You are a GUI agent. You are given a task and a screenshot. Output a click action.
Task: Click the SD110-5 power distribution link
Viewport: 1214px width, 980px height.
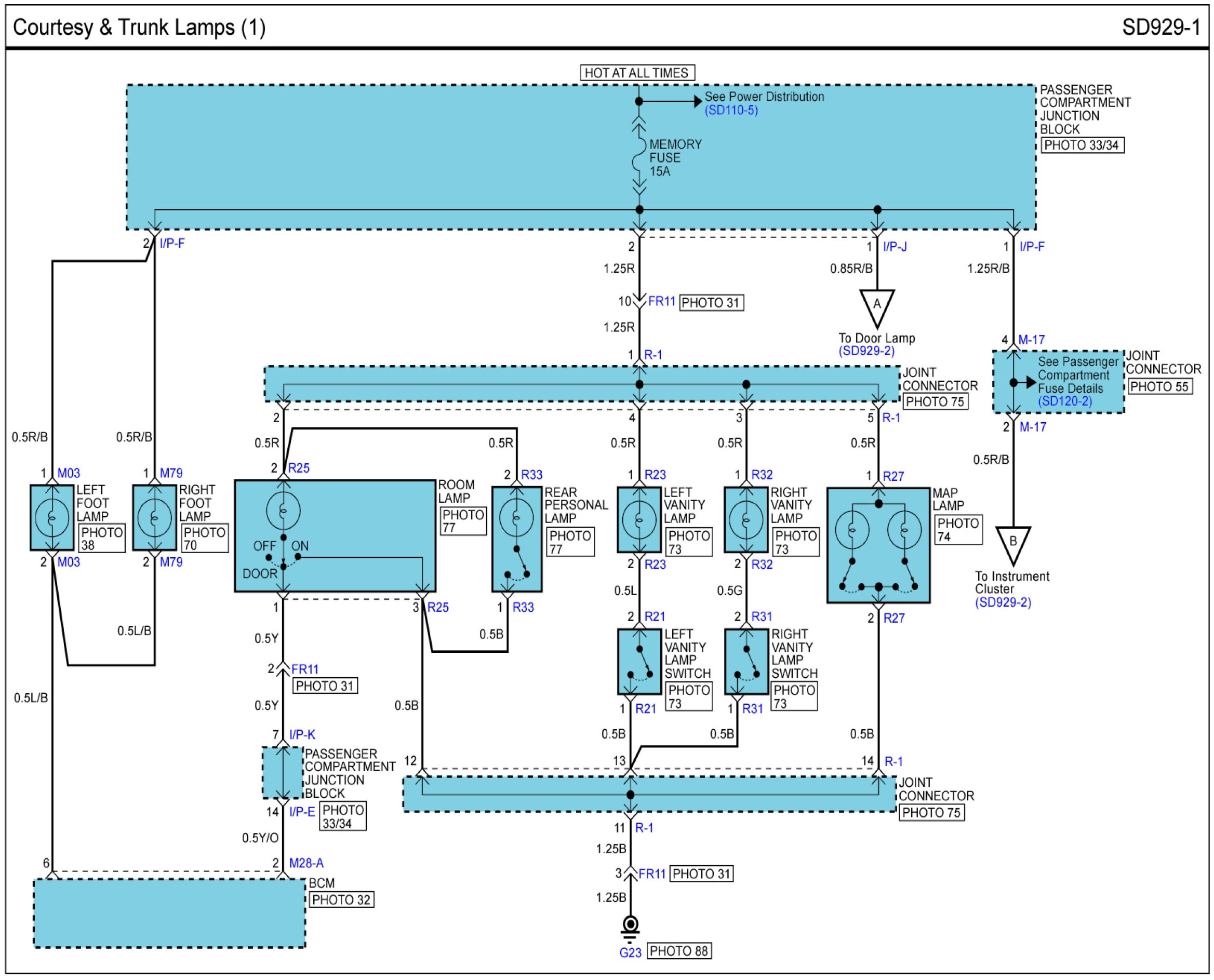coord(731,110)
